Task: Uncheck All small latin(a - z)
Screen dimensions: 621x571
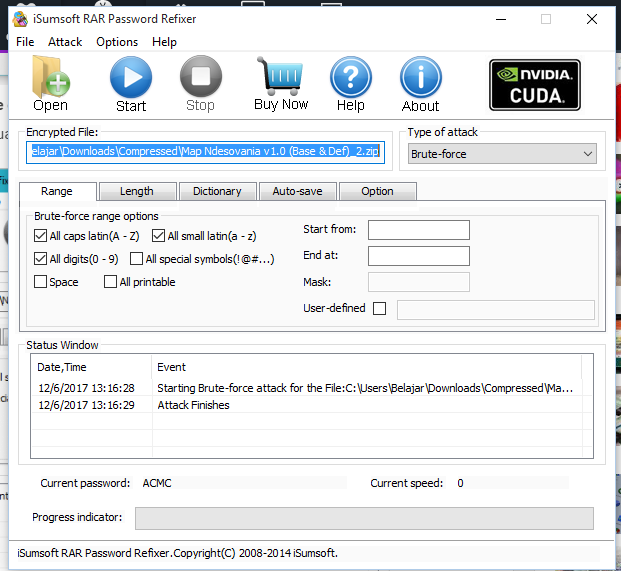Action: pos(158,236)
